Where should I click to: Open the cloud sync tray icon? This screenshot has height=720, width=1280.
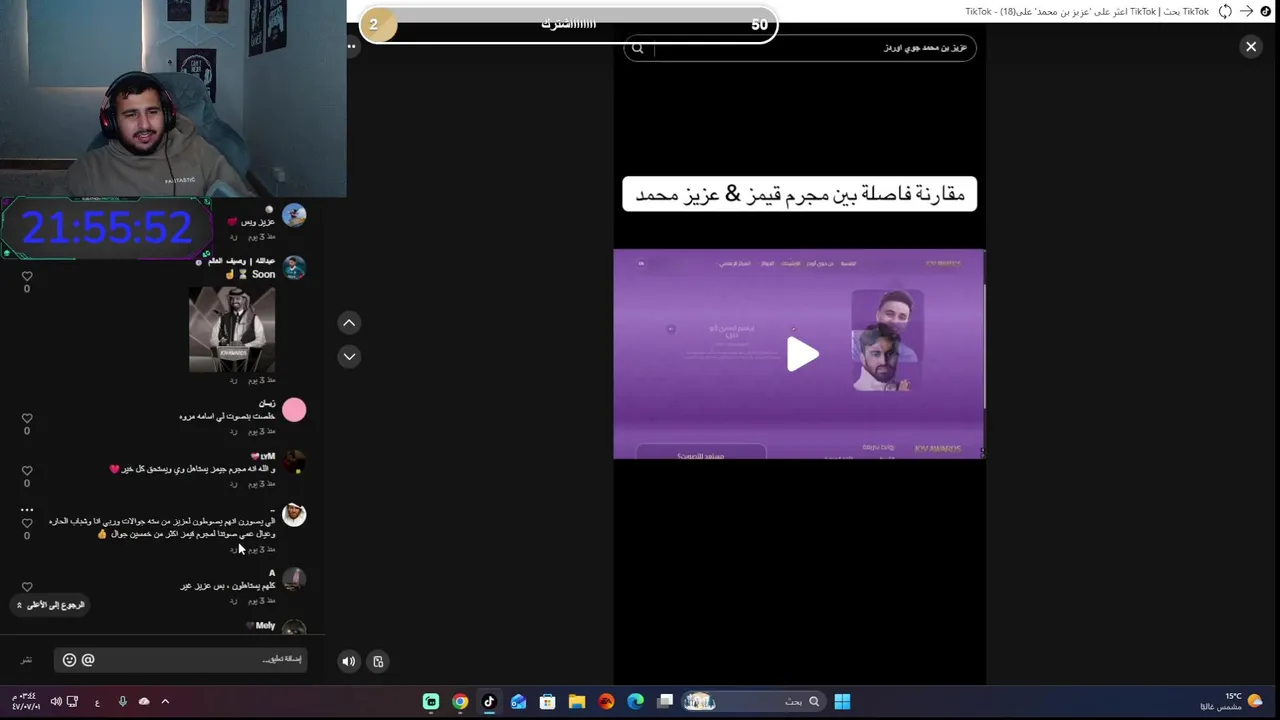coord(144,702)
